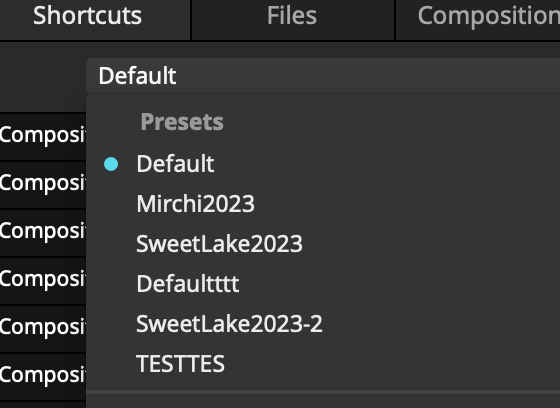560x408 pixels.
Task: Collapse the Default preset dropdown
Action: (323, 76)
